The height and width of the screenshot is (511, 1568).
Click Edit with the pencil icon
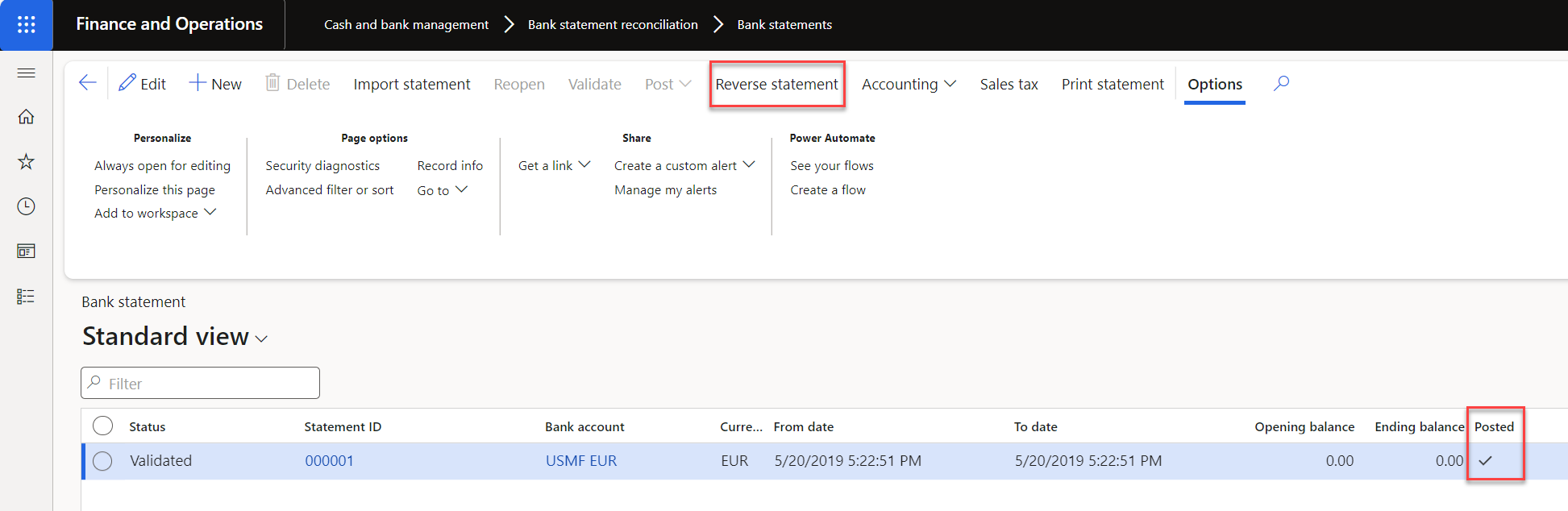point(142,84)
